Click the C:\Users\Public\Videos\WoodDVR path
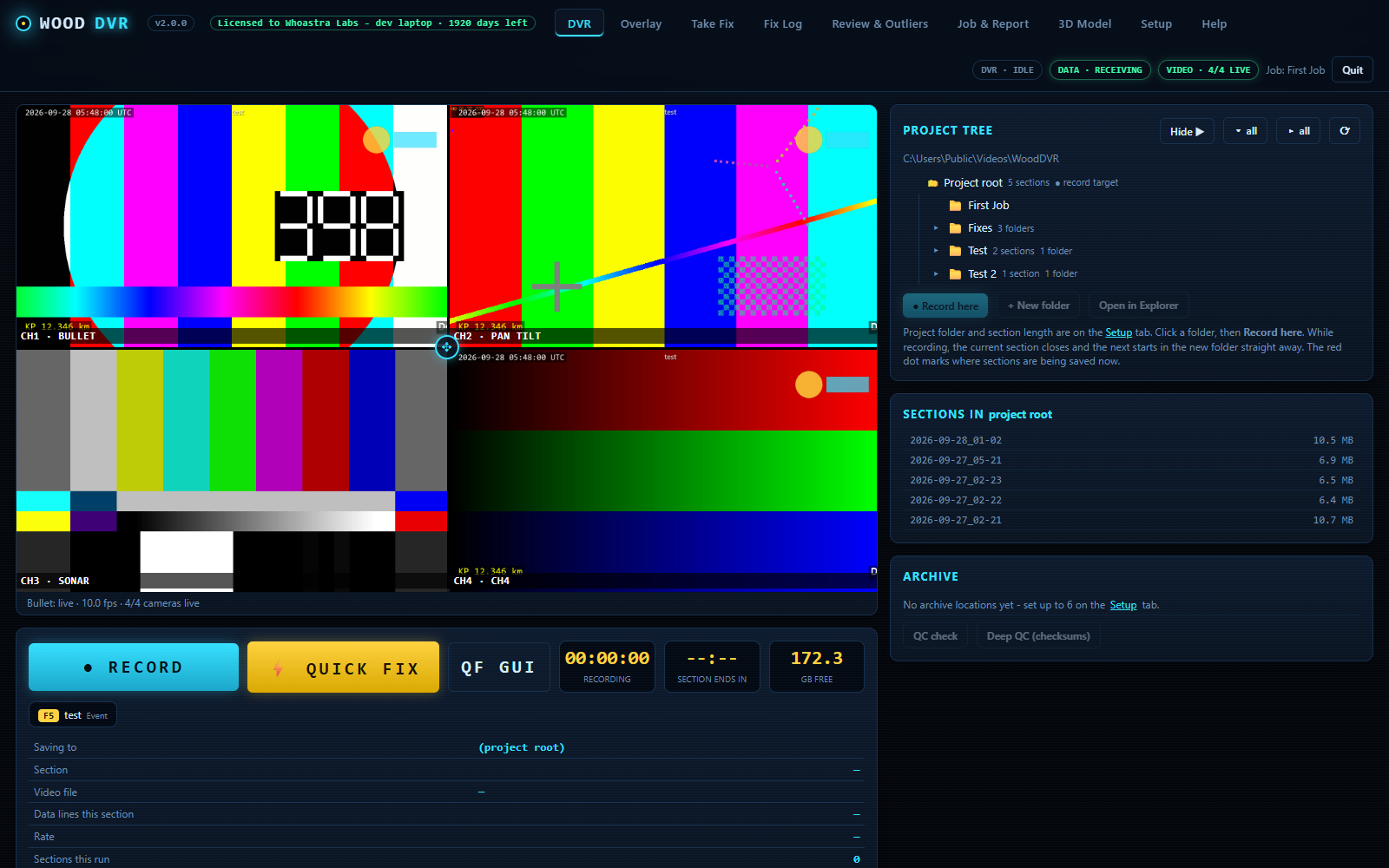 981,159
